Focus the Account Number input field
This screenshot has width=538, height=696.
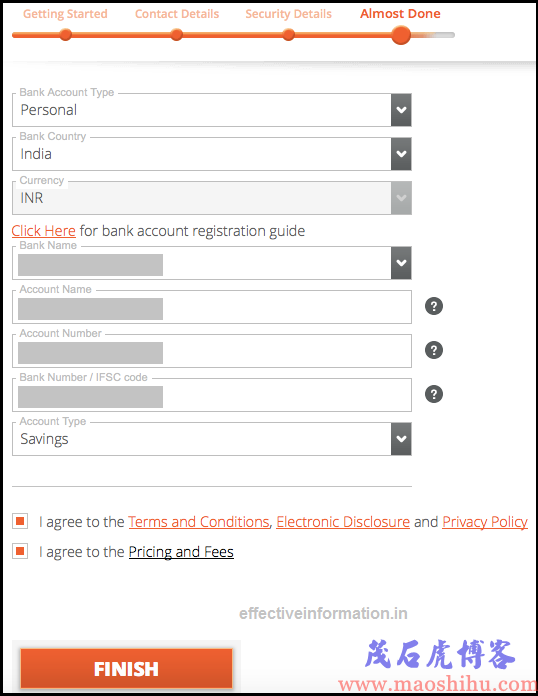point(212,351)
